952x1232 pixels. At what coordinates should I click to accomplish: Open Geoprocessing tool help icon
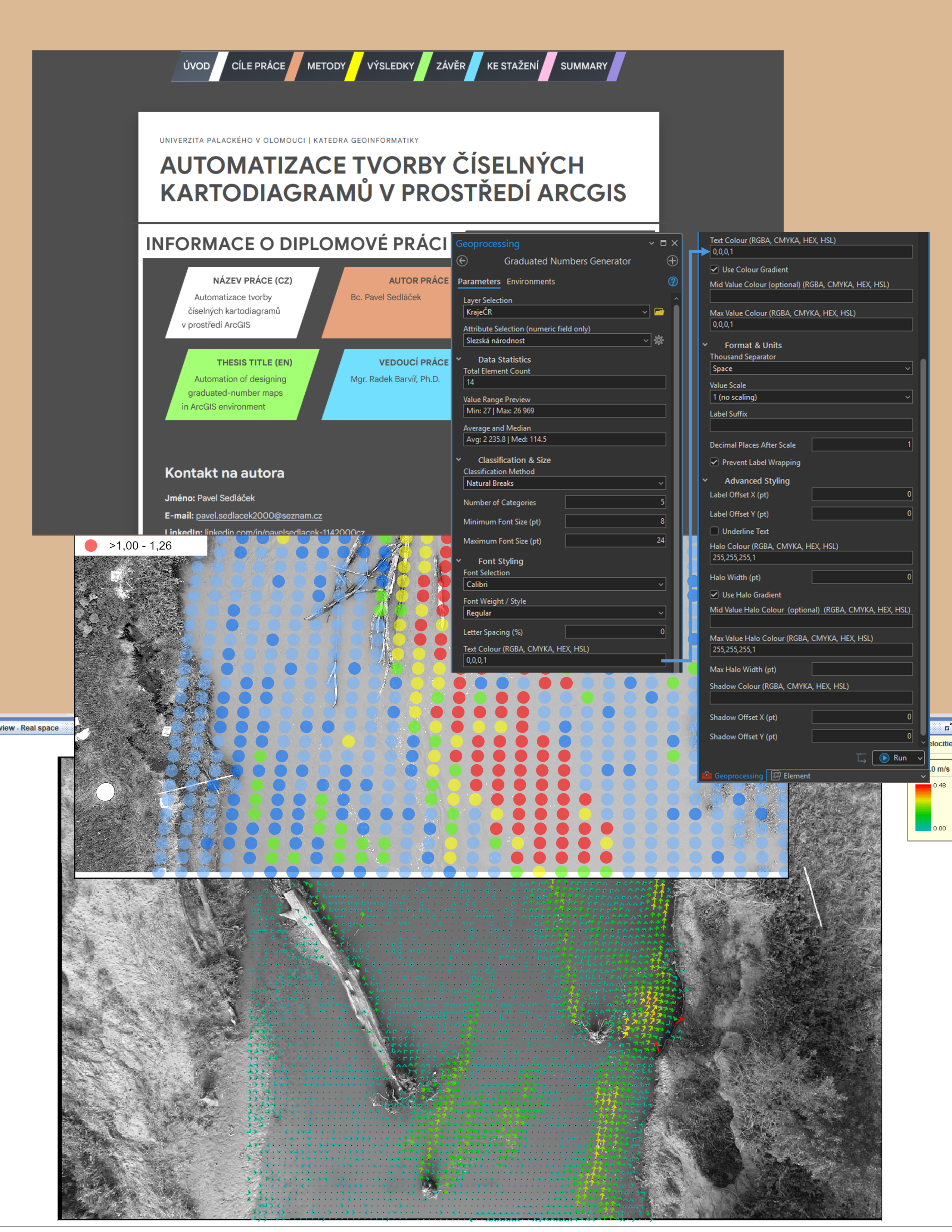click(673, 281)
